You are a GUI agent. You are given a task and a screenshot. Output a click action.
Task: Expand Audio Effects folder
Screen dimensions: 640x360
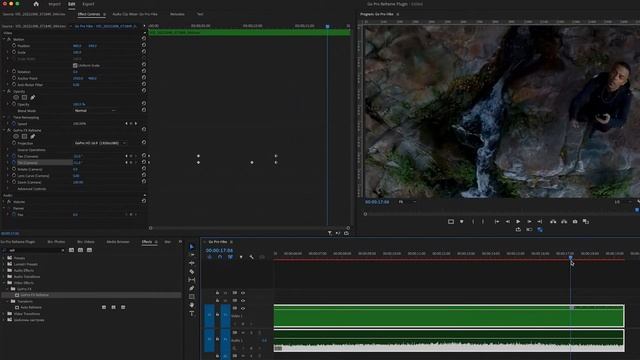click(4, 270)
